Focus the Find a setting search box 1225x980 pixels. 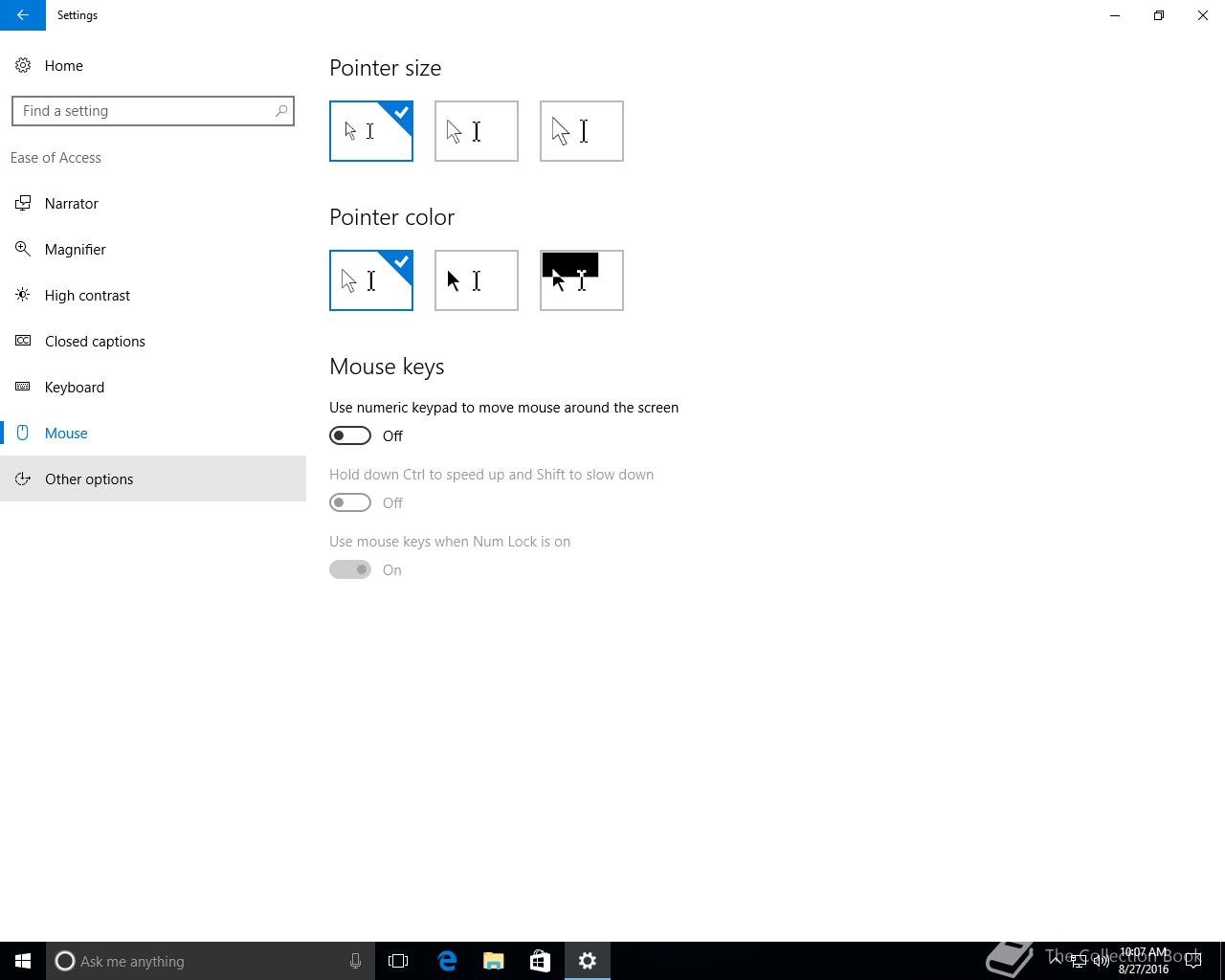point(153,111)
